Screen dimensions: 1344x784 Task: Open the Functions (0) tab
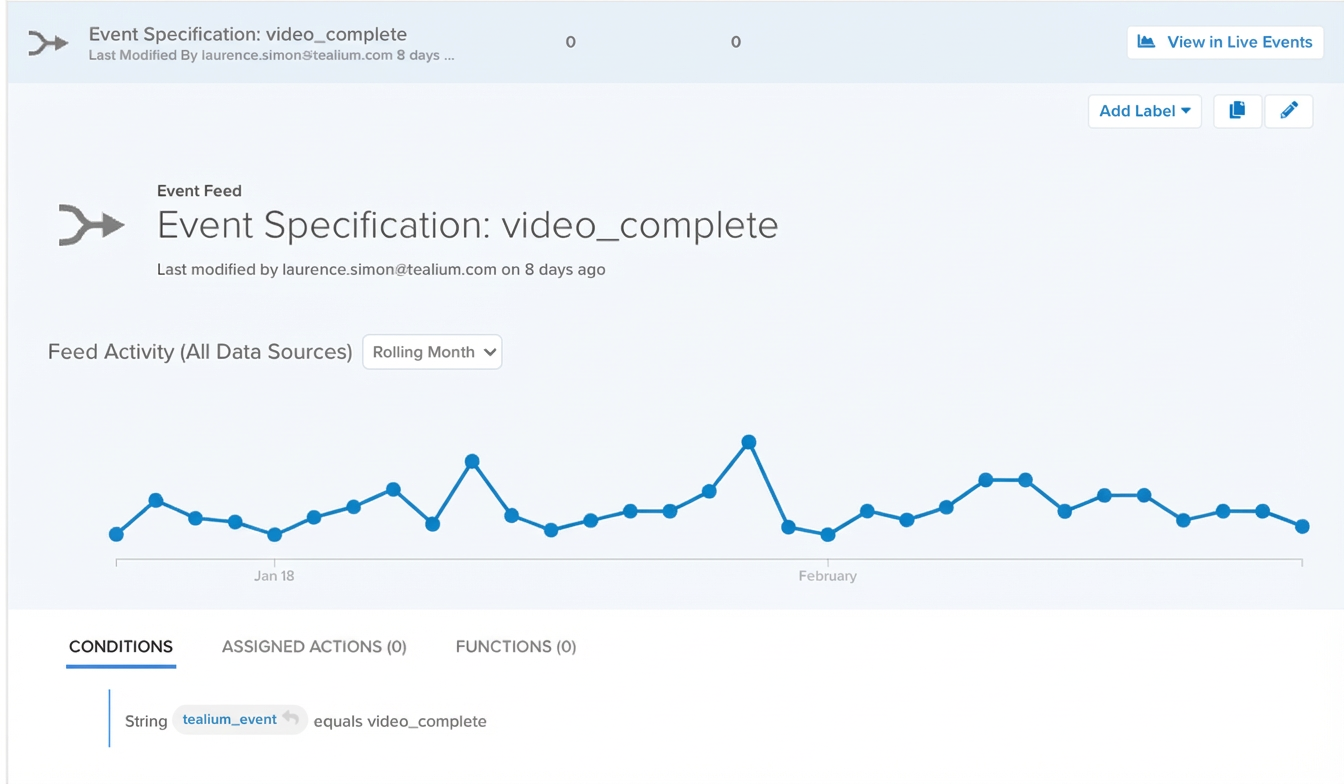516,647
